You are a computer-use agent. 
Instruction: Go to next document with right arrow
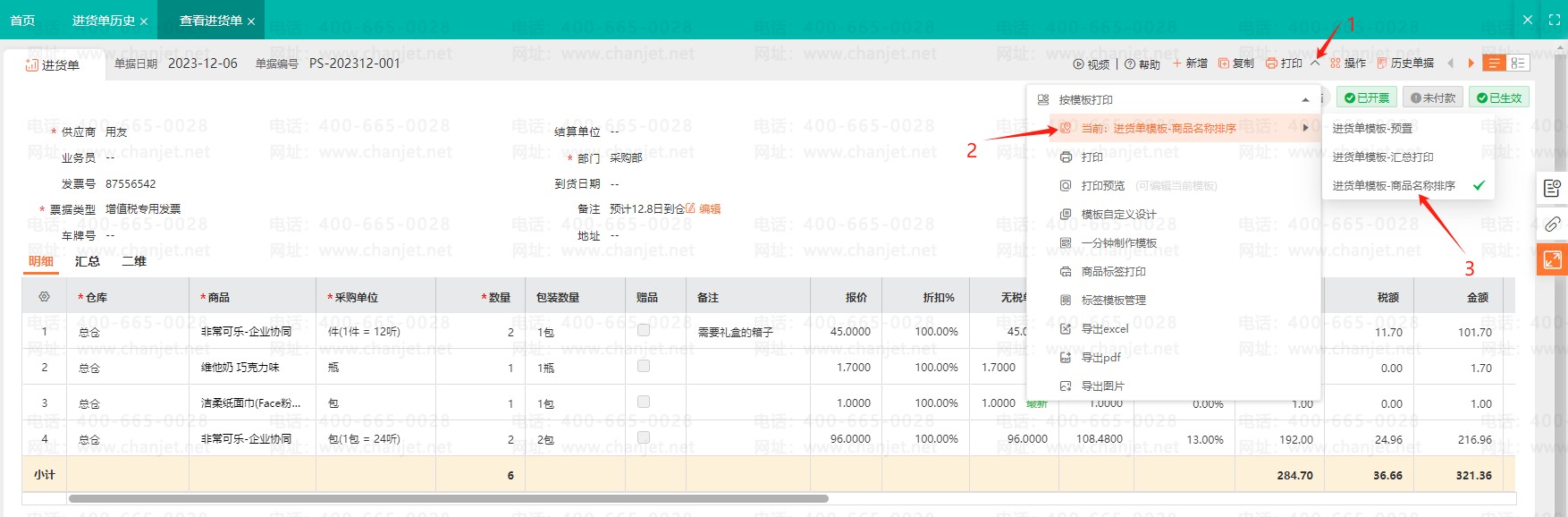(1471, 64)
